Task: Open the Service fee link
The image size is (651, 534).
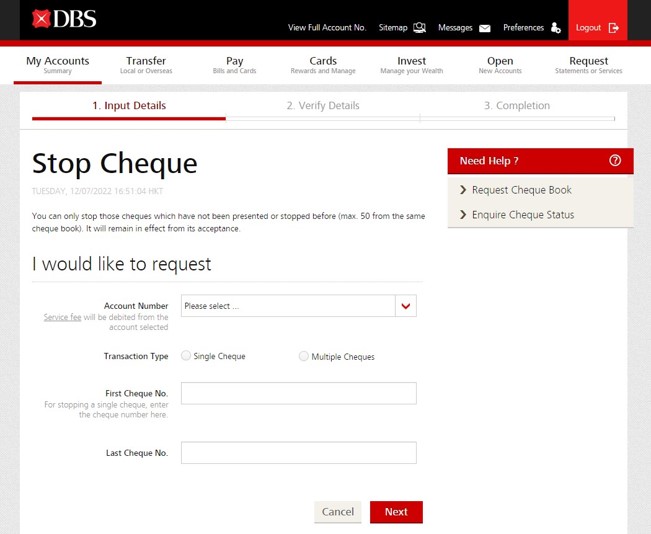Action: coord(62,317)
